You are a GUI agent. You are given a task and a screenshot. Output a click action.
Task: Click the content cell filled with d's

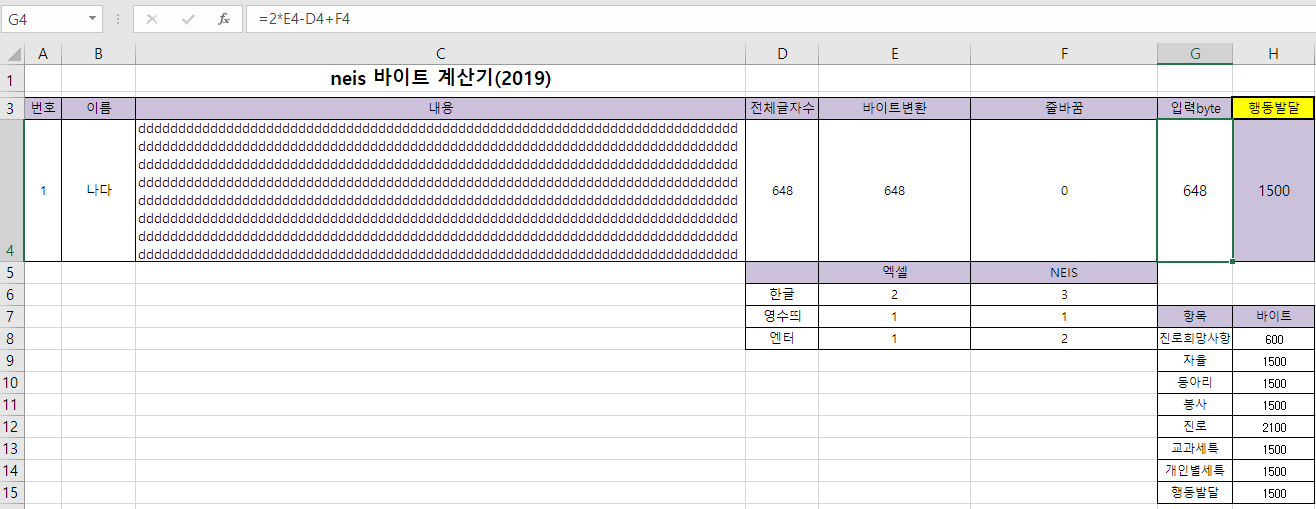pos(440,191)
